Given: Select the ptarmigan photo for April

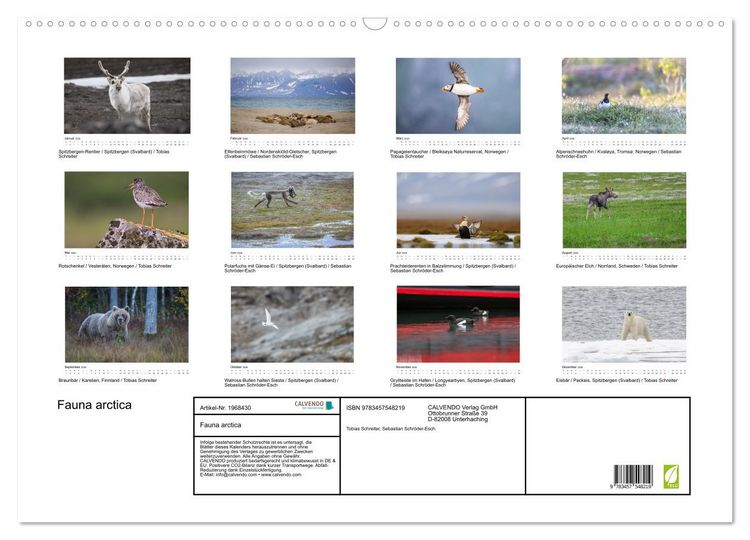Looking at the screenshot, I should [x=624, y=96].
